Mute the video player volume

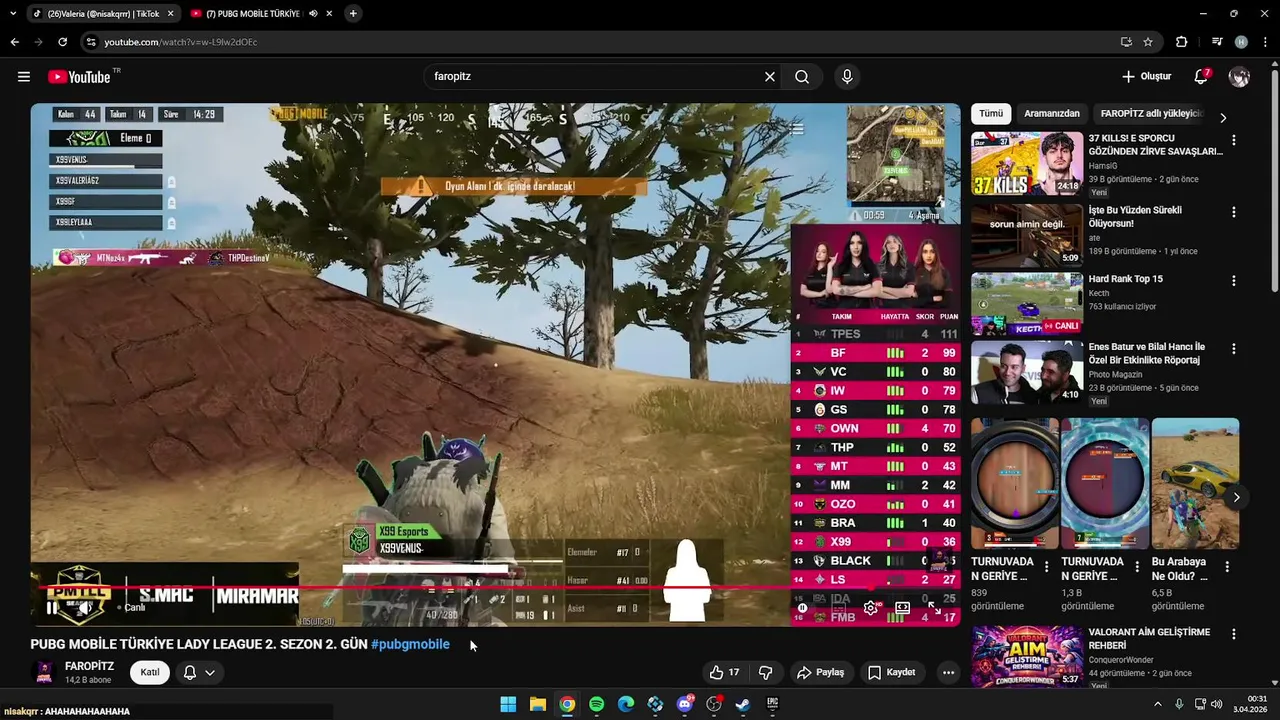tap(86, 607)
